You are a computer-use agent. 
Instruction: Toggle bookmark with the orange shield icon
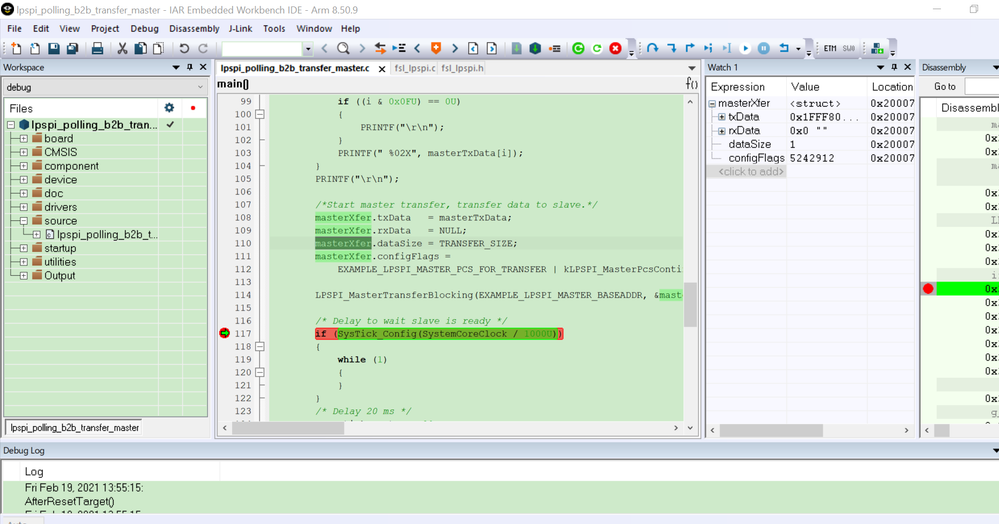pyautogui.click(x=436, y=48)
